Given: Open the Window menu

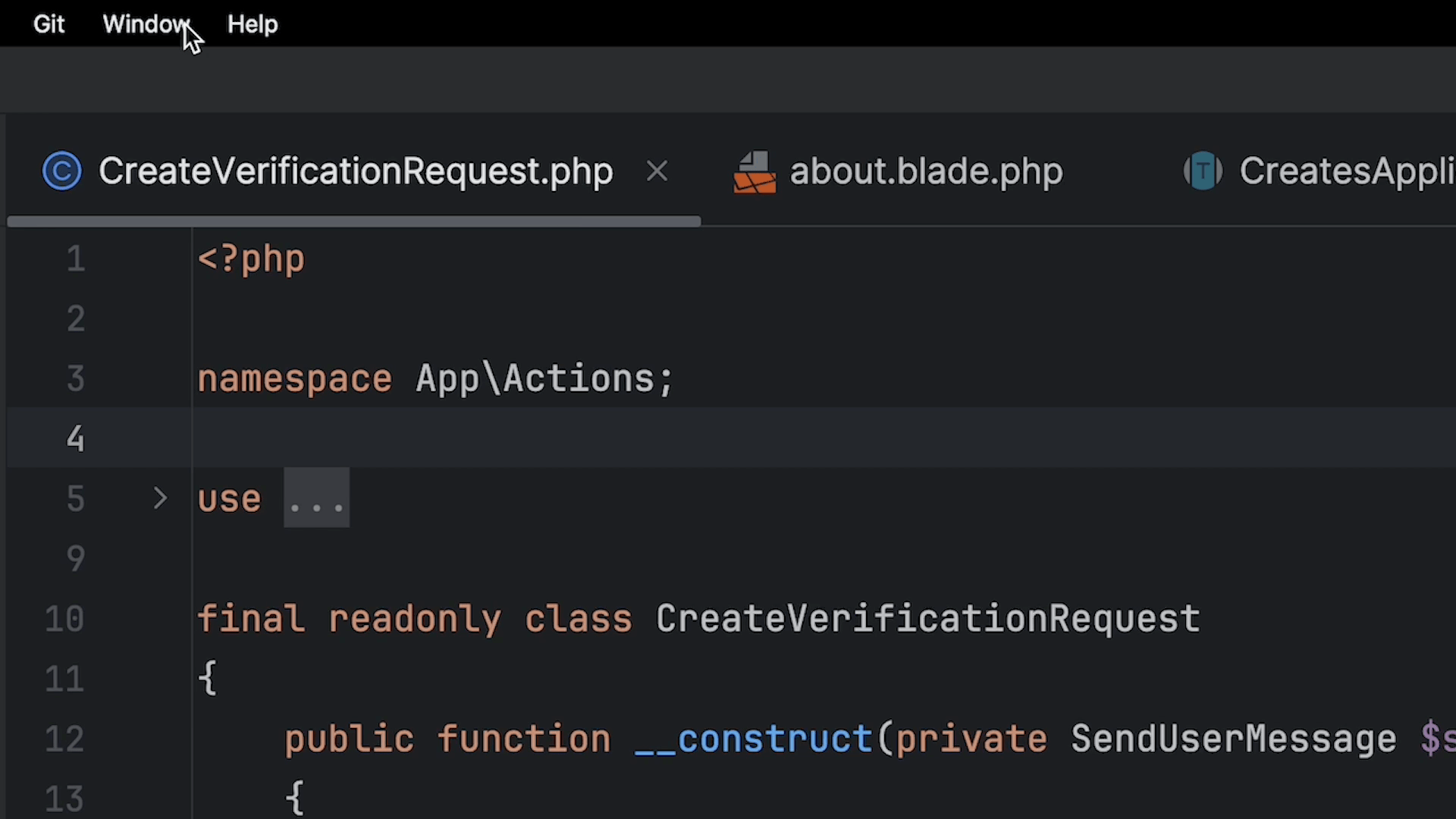Looking at the screenshot, I should point(145,24).
